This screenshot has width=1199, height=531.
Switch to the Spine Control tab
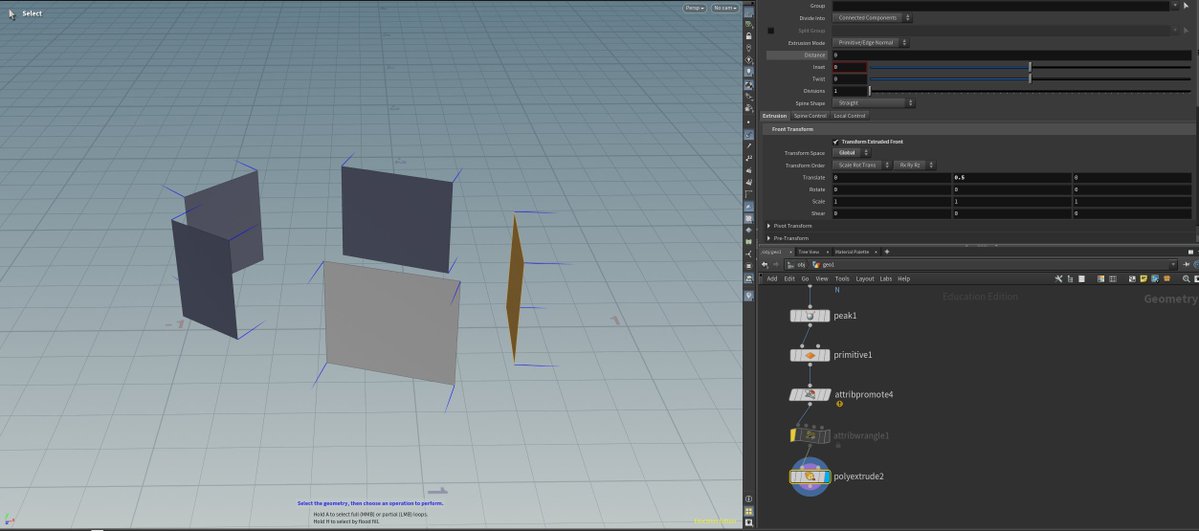pos(810,116)
